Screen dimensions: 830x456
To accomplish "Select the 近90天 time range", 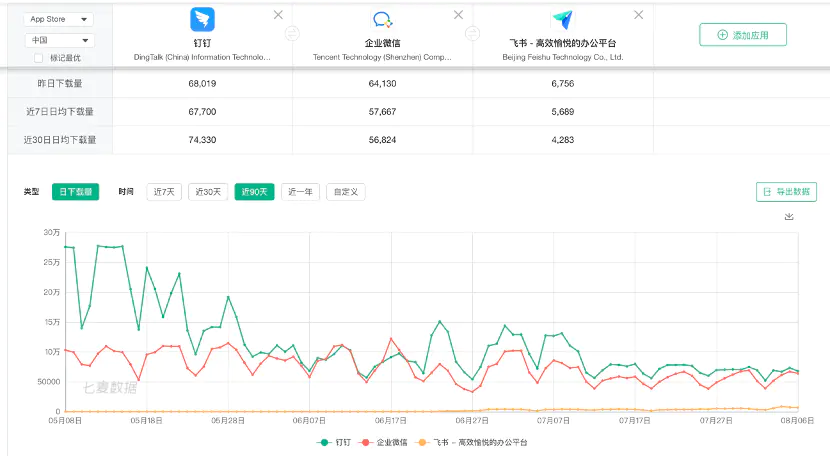I will pyautogui.click(x=255, y=192).
